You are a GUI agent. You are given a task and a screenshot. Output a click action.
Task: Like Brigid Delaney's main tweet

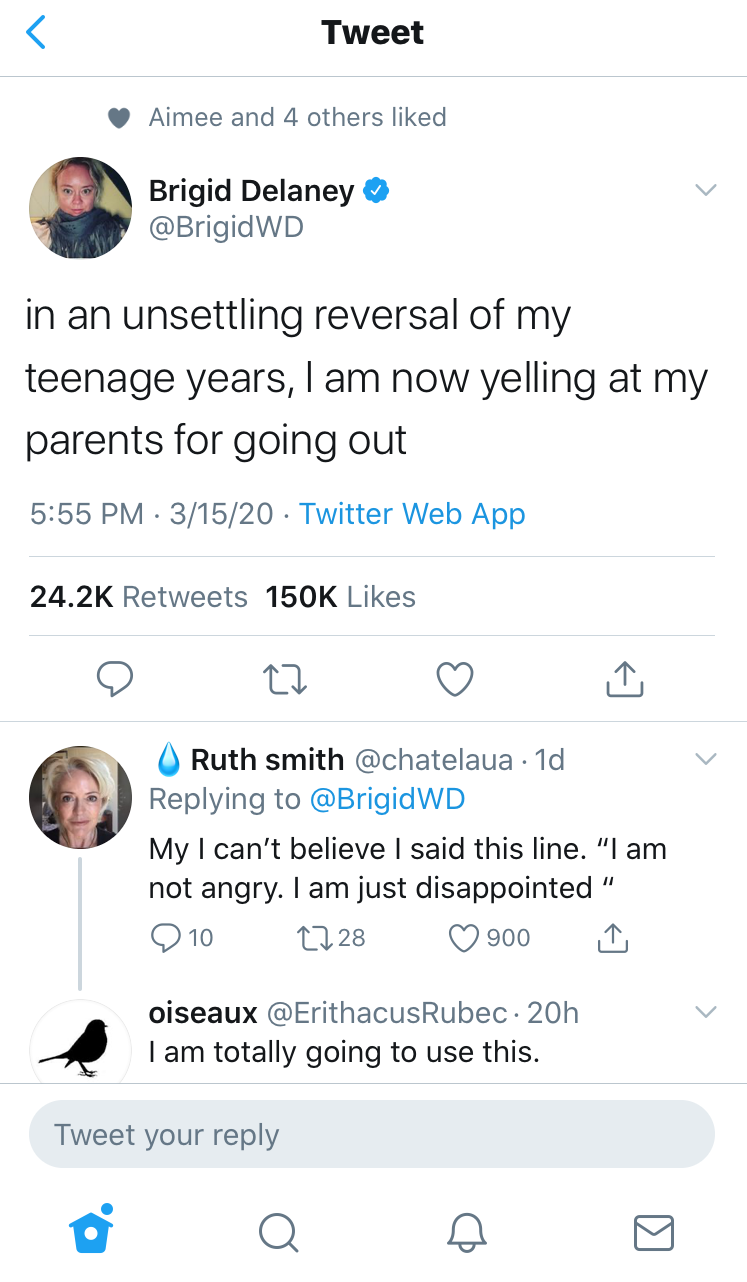click(455, 678)
